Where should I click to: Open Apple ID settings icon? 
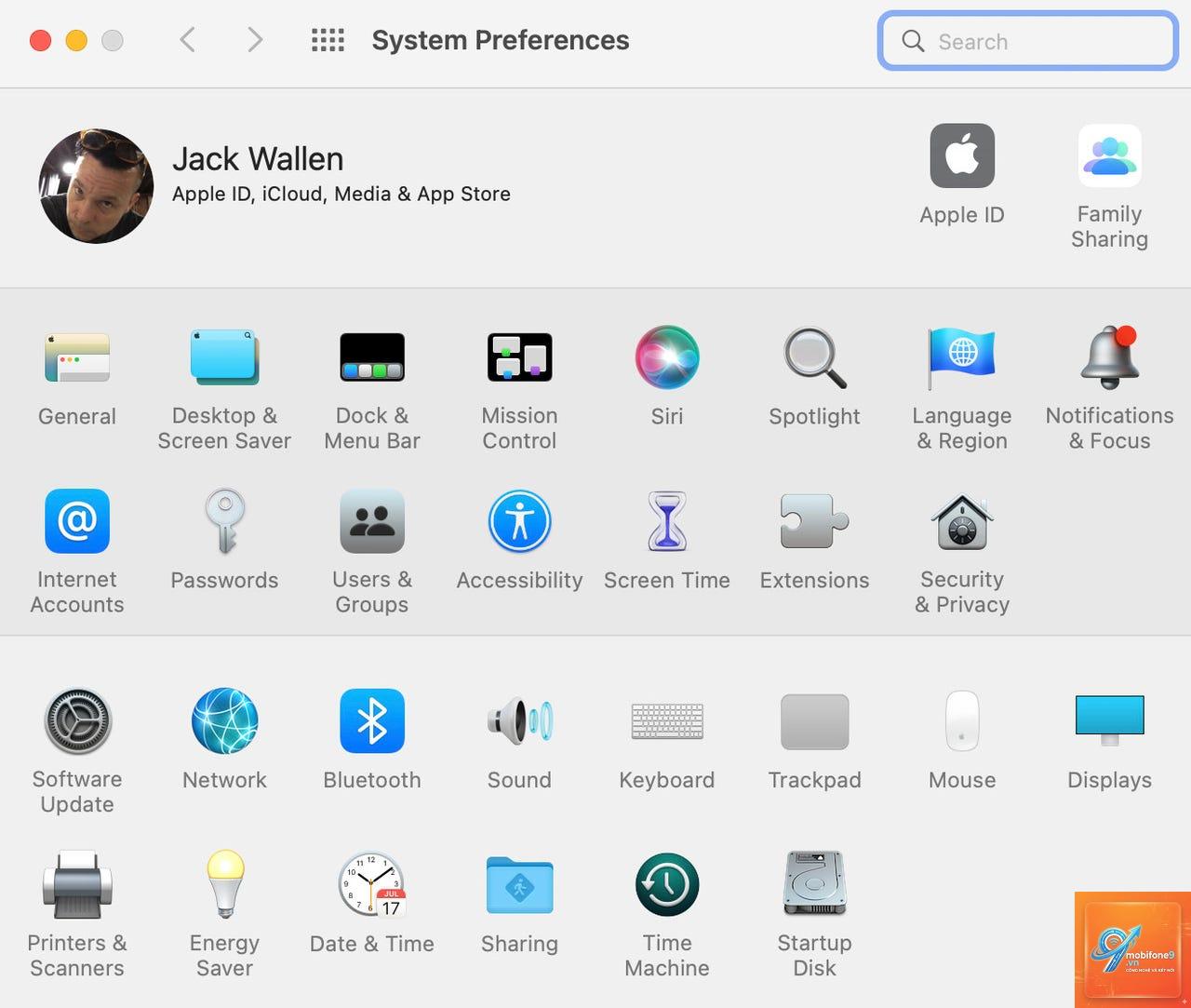point(962,156)
